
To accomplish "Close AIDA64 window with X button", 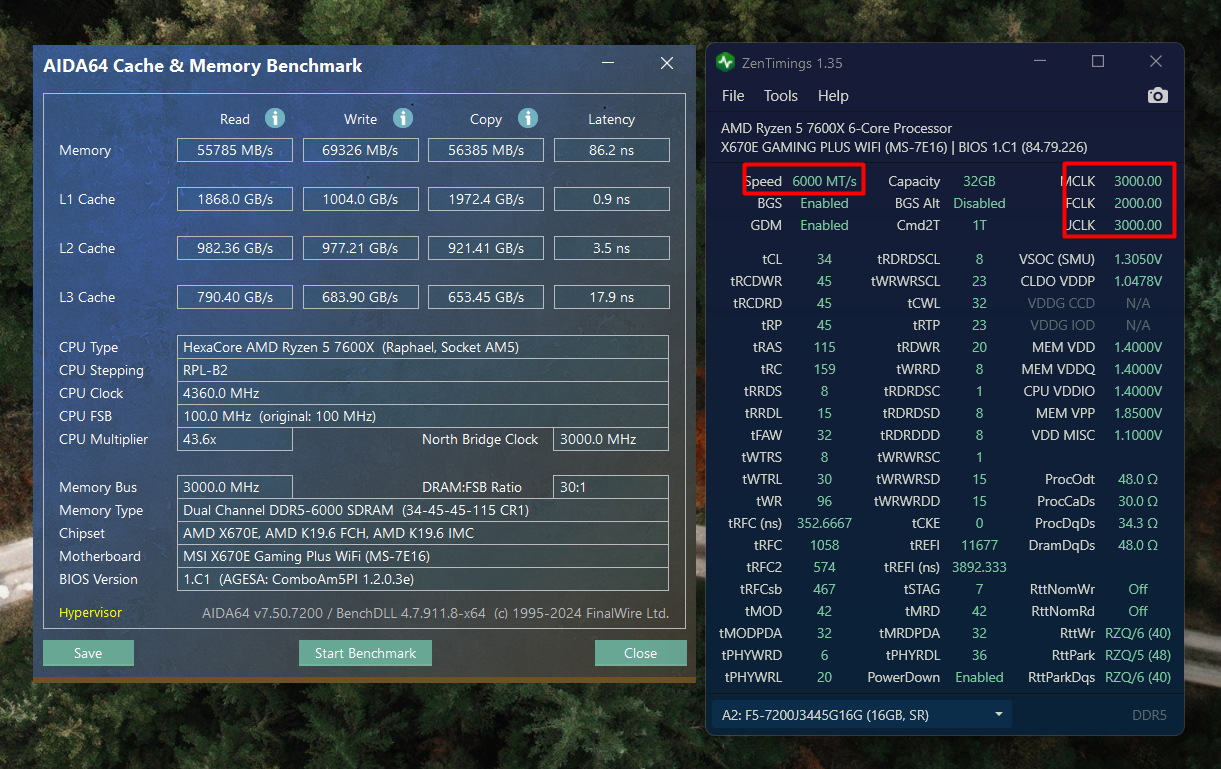I will (x=667, y=64).
